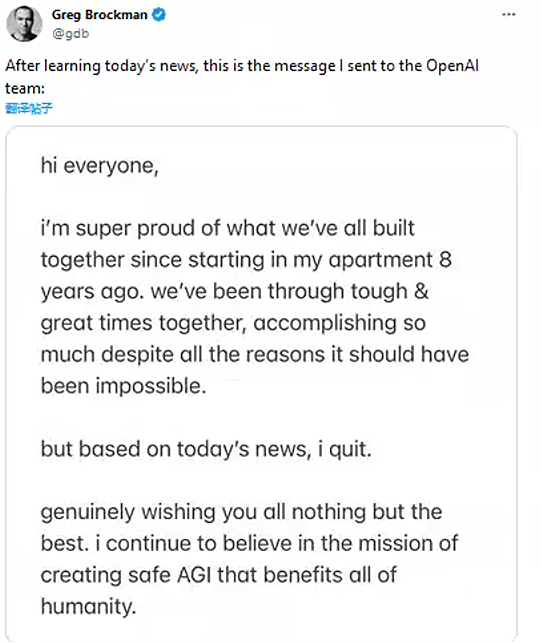Click the line 'genuinely wishing you all nothing'

[x=241, y=512]
